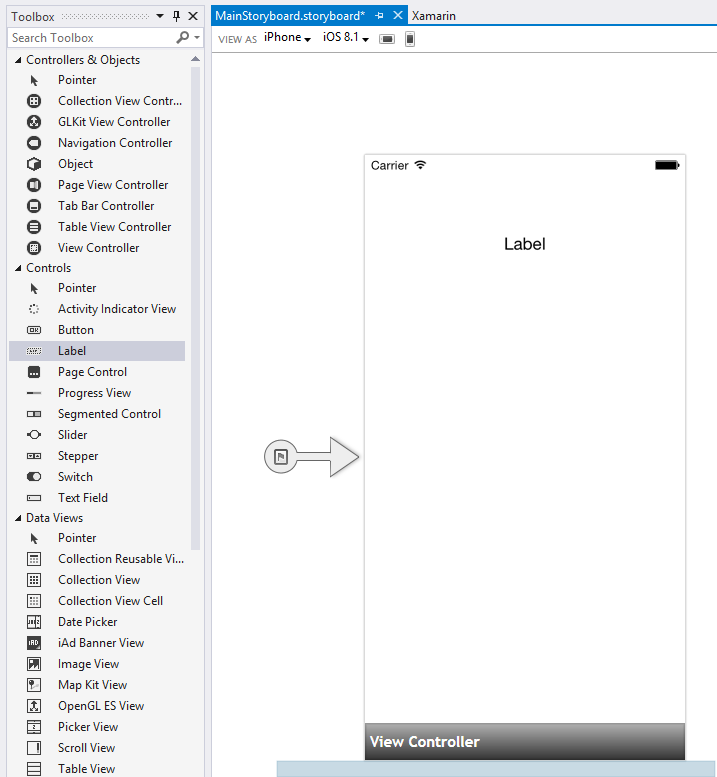Switch to the Xamarin tab
Image resolution: width=717 pixels, height=777 pixels.
point(434,16)
